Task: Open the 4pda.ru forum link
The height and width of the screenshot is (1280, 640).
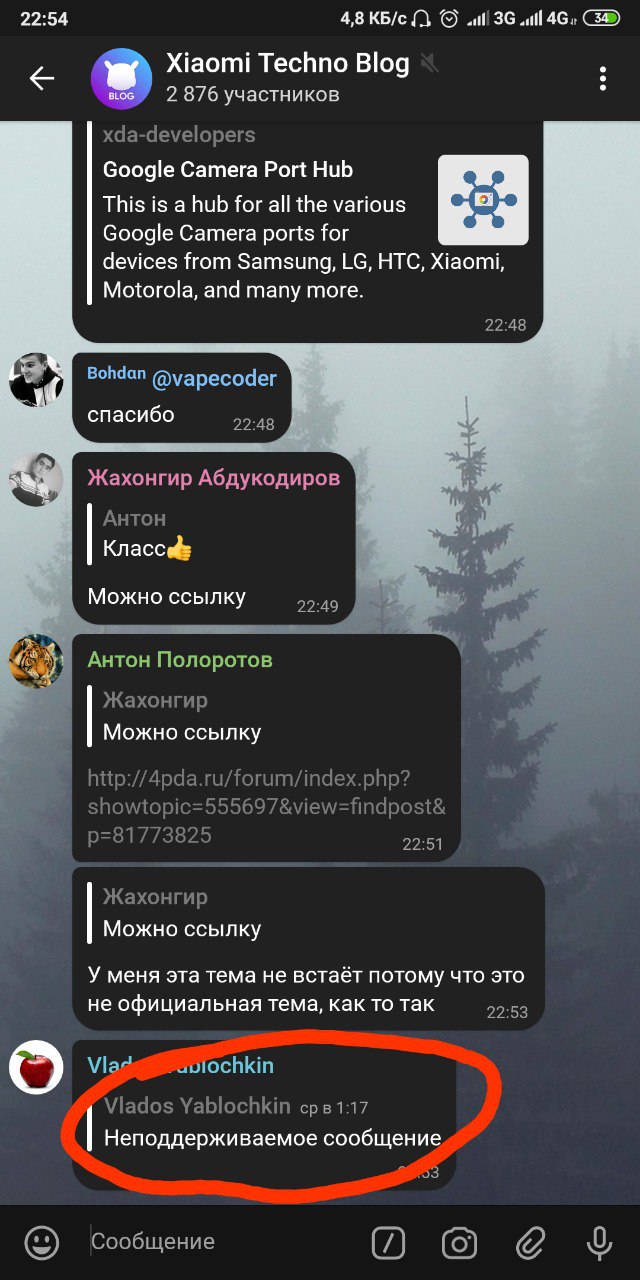Action: pos(267,806)
